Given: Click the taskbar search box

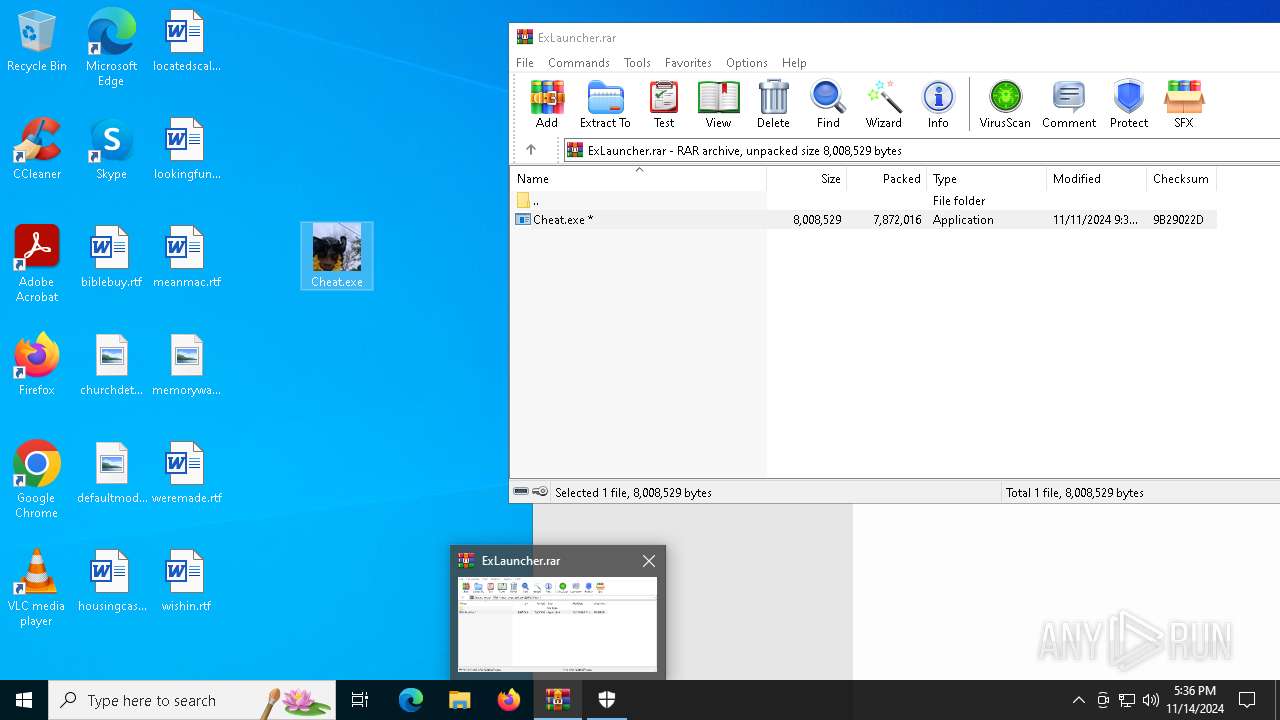Looking at the screenshot, I should [192, 700].
